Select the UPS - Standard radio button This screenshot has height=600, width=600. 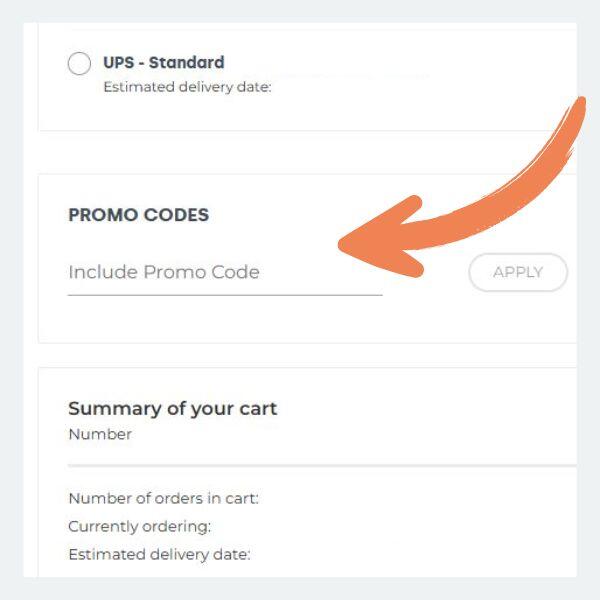pos(79,64)
